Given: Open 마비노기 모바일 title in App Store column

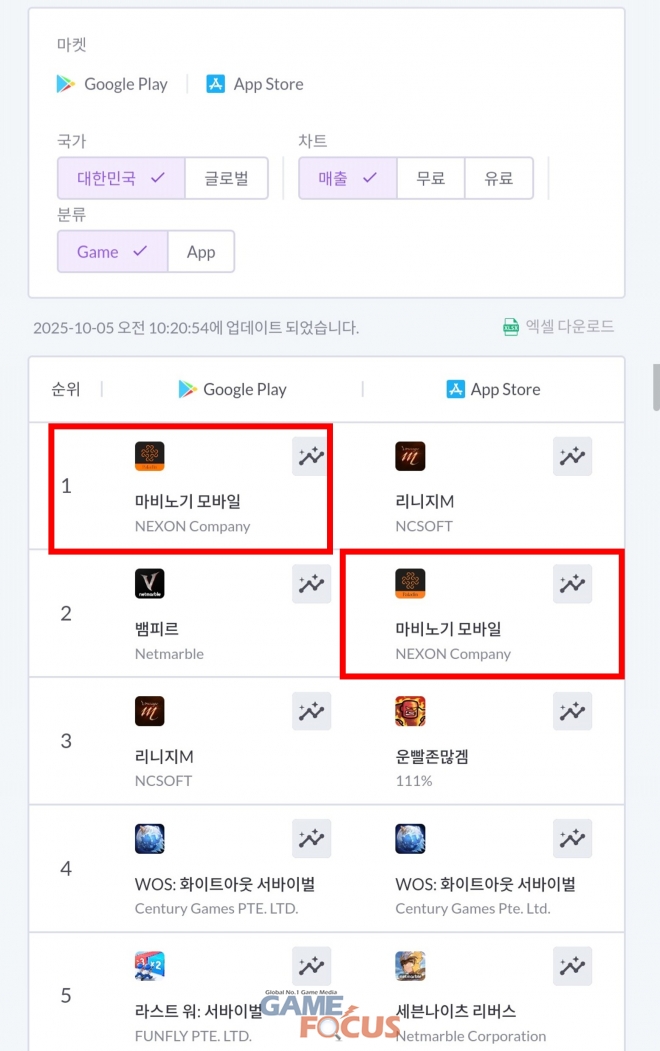Looking at the screenshot, I should pos(448,629).
